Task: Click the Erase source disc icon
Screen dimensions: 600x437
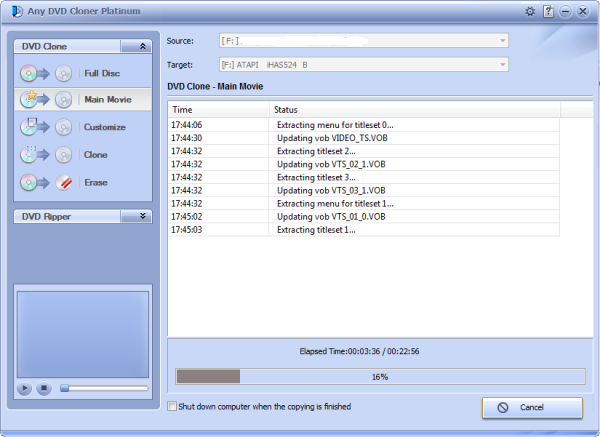Action: coord(29,182)
